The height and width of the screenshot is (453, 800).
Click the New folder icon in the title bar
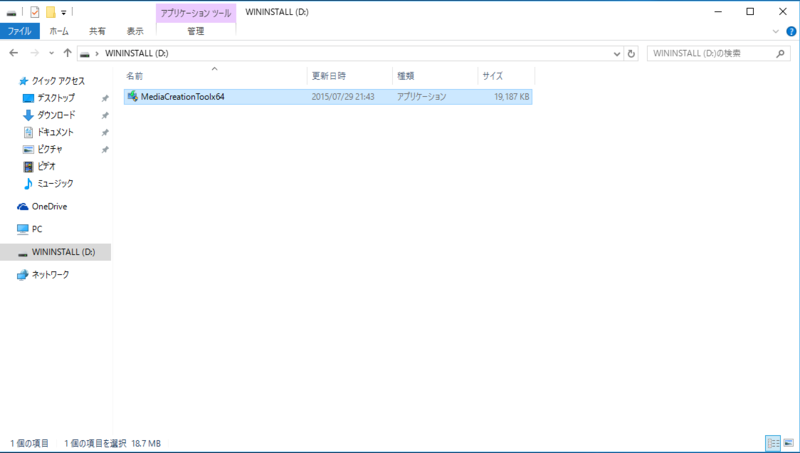pos(51,12)
